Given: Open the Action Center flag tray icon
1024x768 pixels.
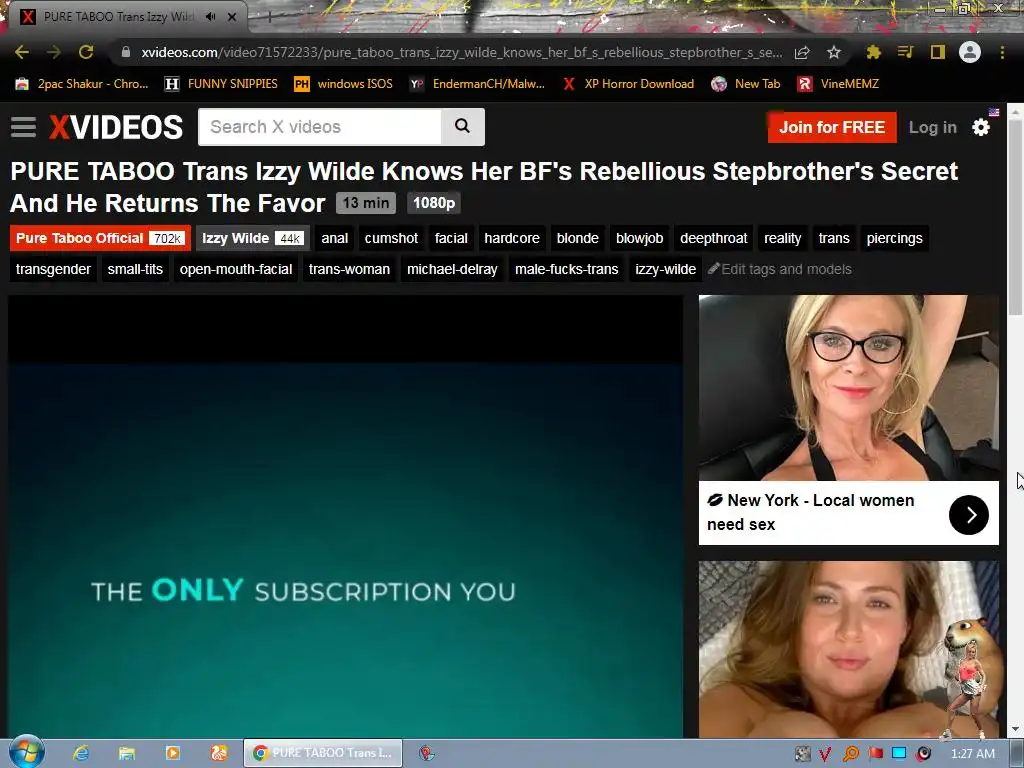Looking at the screenshot, I should tap(875, 754).
